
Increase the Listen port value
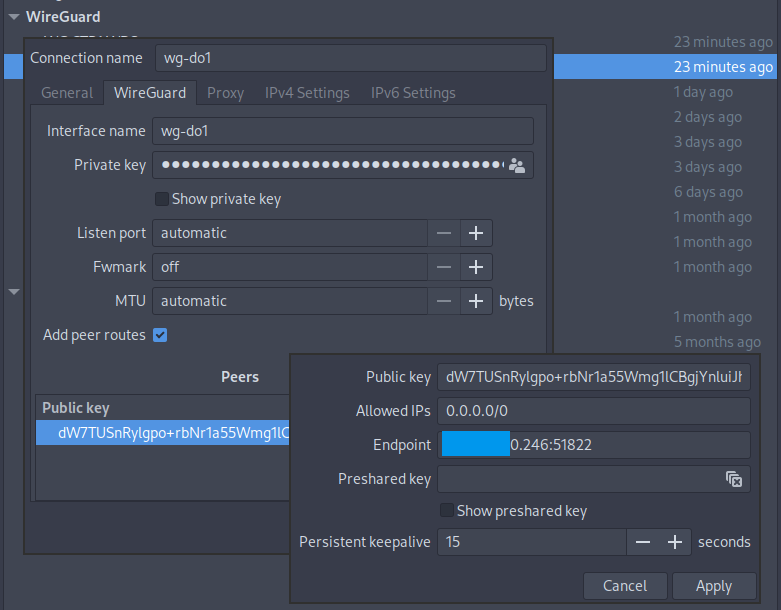pyautogui.click(x=476, y=233)
